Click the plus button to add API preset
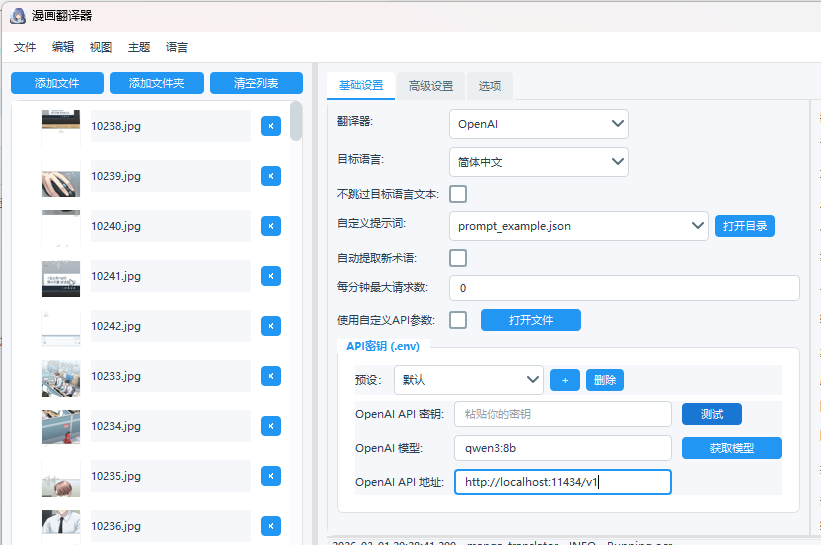821x545 pixels. tap(564, 380)
